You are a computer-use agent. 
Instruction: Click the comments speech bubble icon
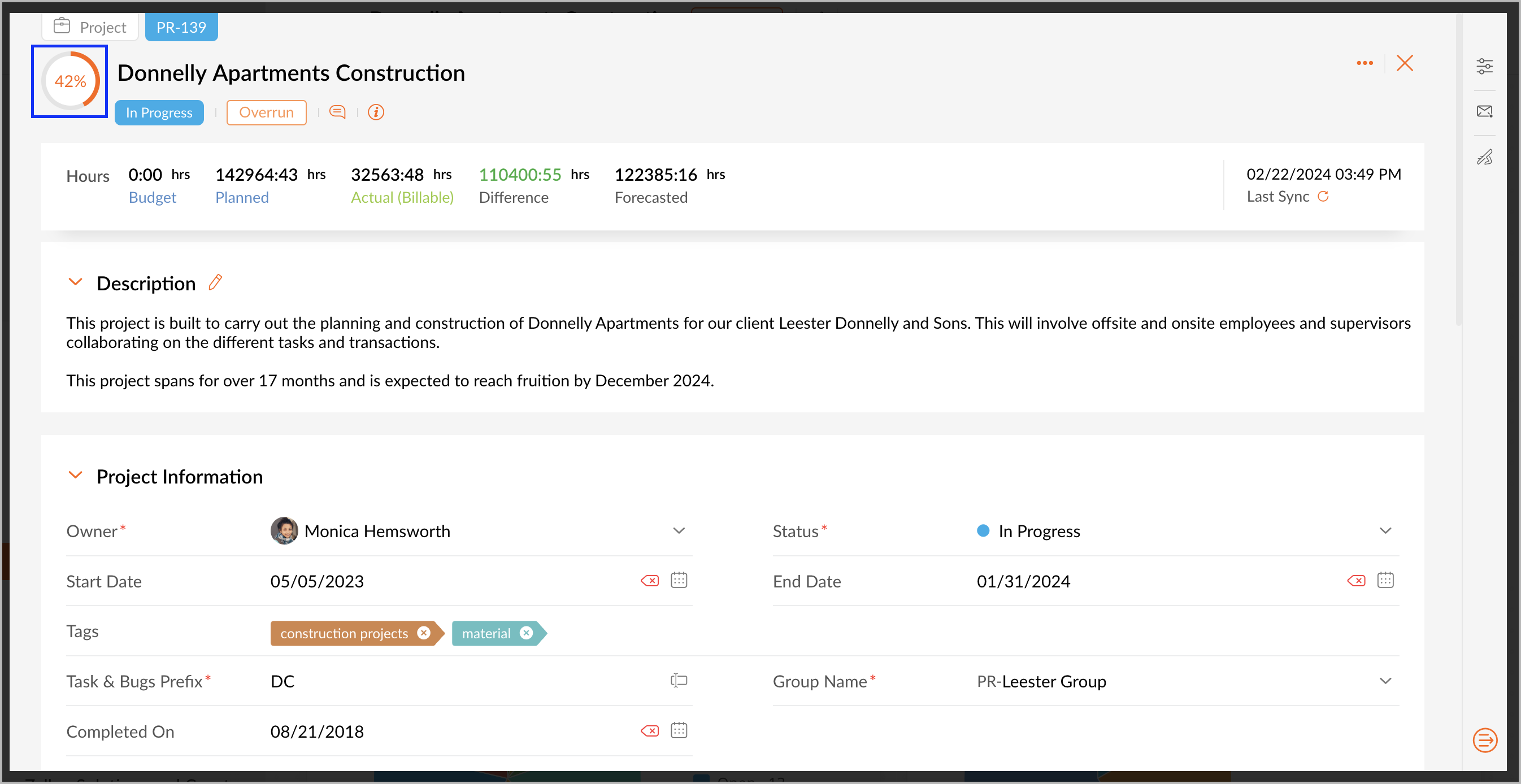tap(337, 112)
